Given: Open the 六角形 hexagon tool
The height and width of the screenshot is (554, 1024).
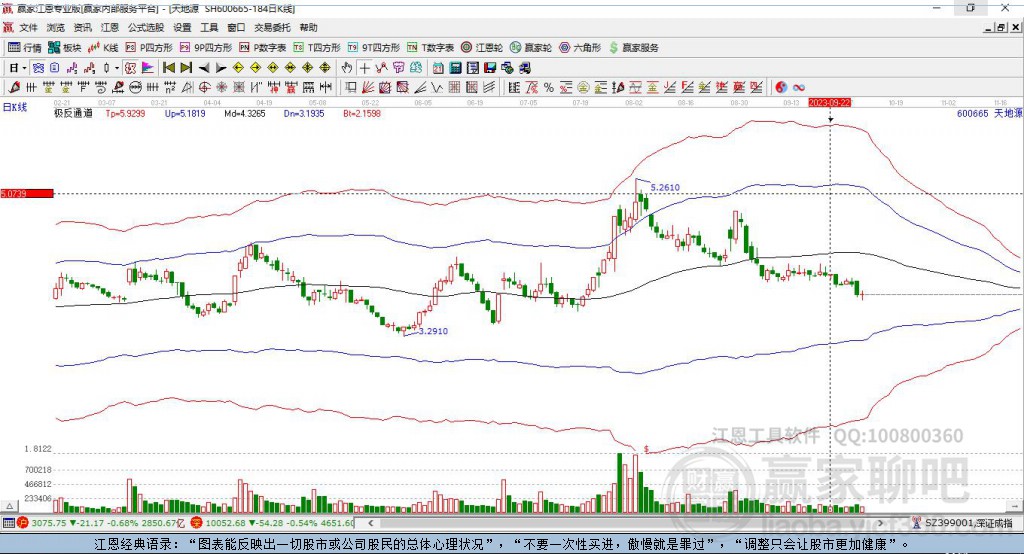Looking at the screenshot, I should [580, 48].
